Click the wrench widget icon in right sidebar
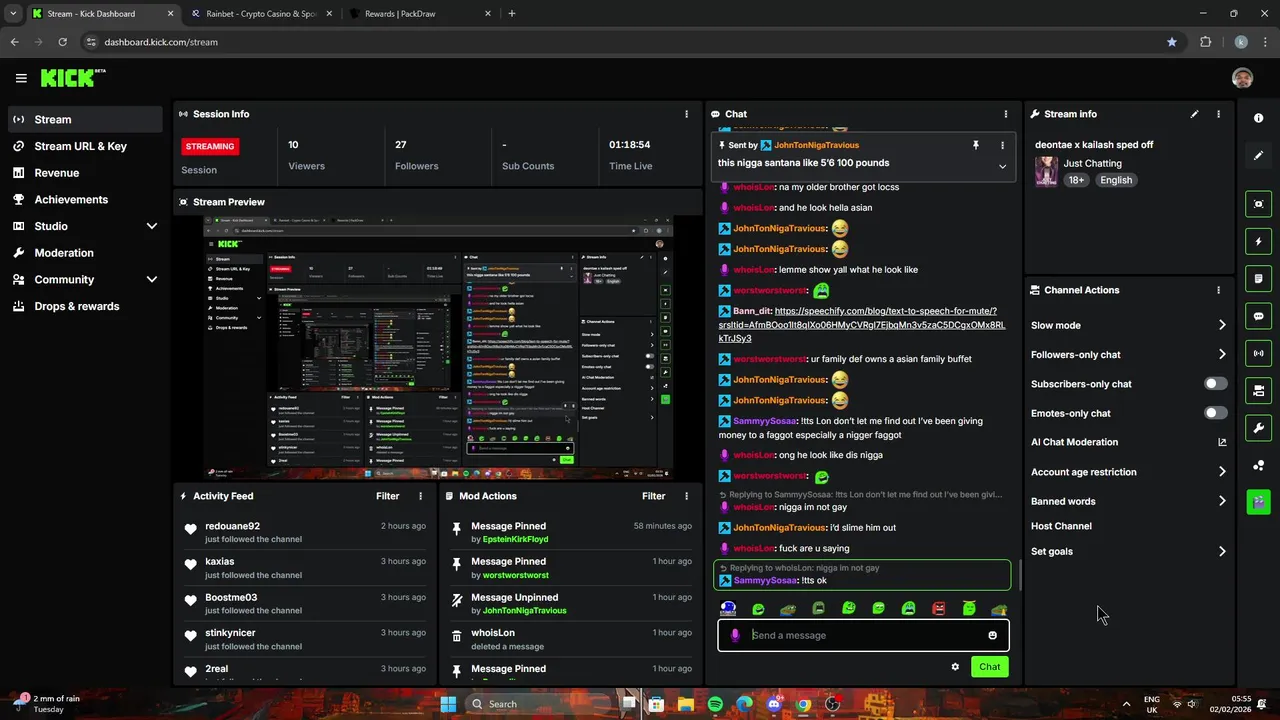 click(x=1258, y=428)
